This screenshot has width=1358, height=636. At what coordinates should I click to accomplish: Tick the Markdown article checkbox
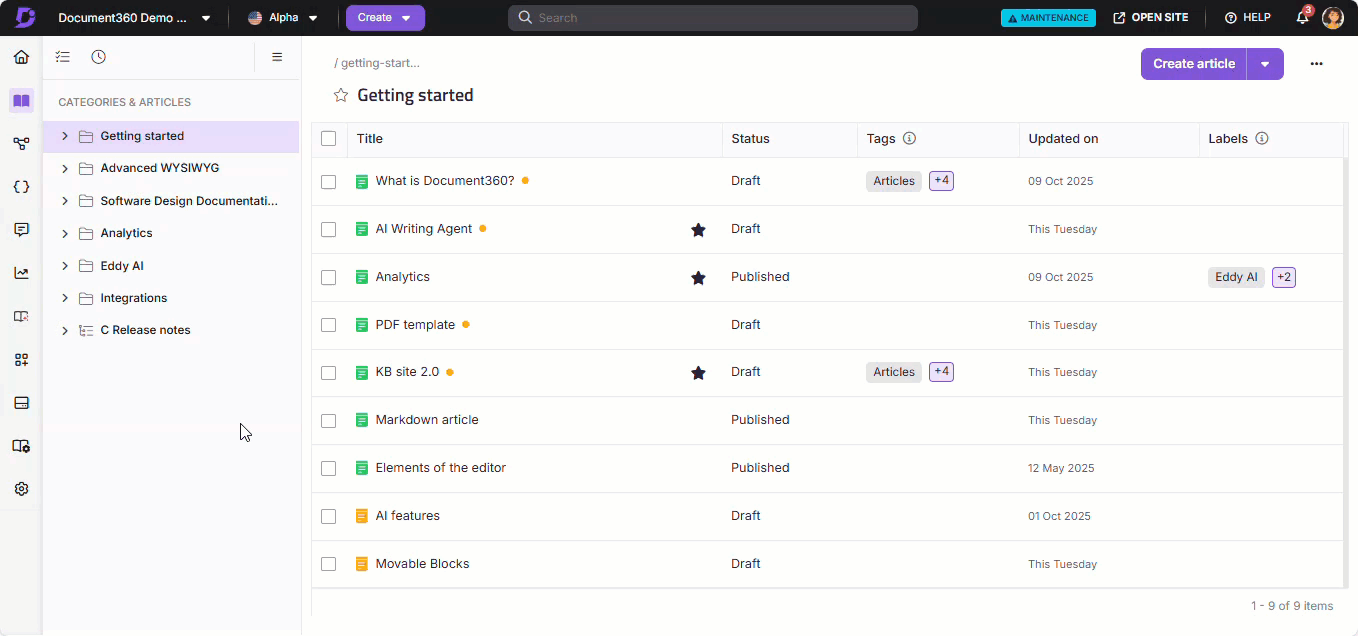point(328,421)
